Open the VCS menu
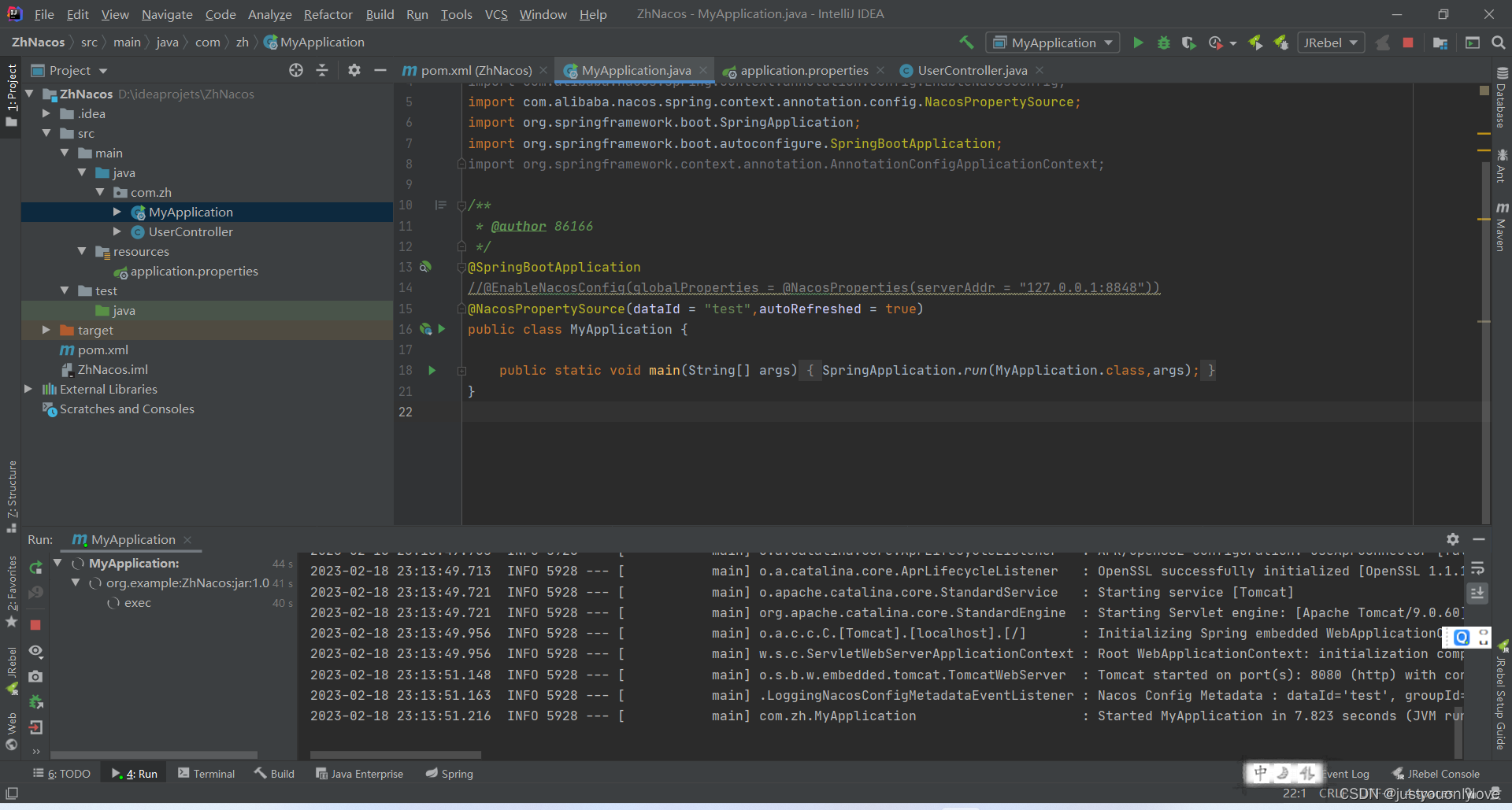1512x810 pixels. [x=496, y=14]
